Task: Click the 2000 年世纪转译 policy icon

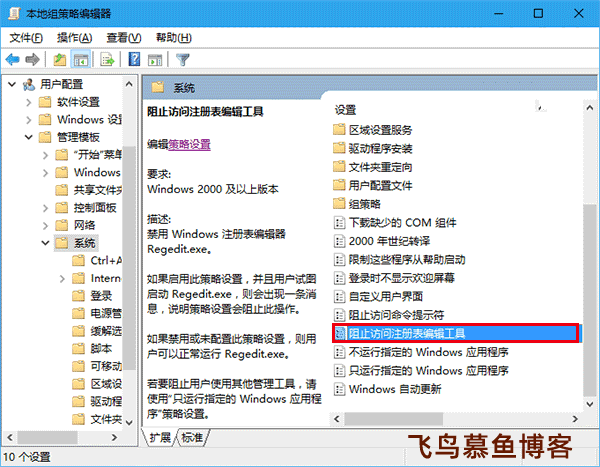Action: coord(339,241)
